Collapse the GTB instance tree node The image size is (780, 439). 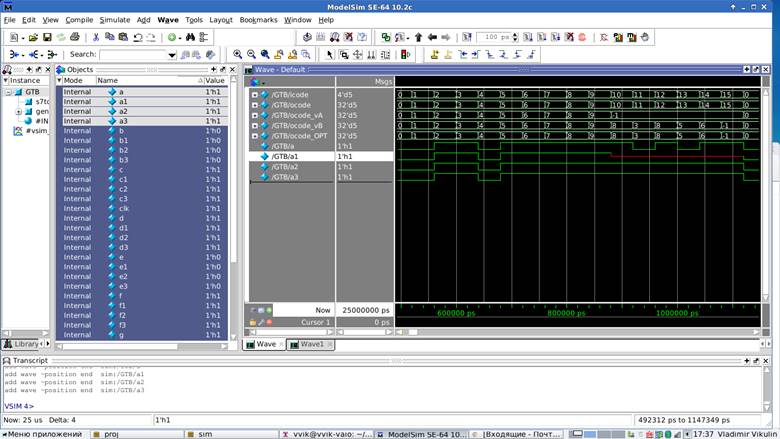pyautogui.click(x=8, y=92)
